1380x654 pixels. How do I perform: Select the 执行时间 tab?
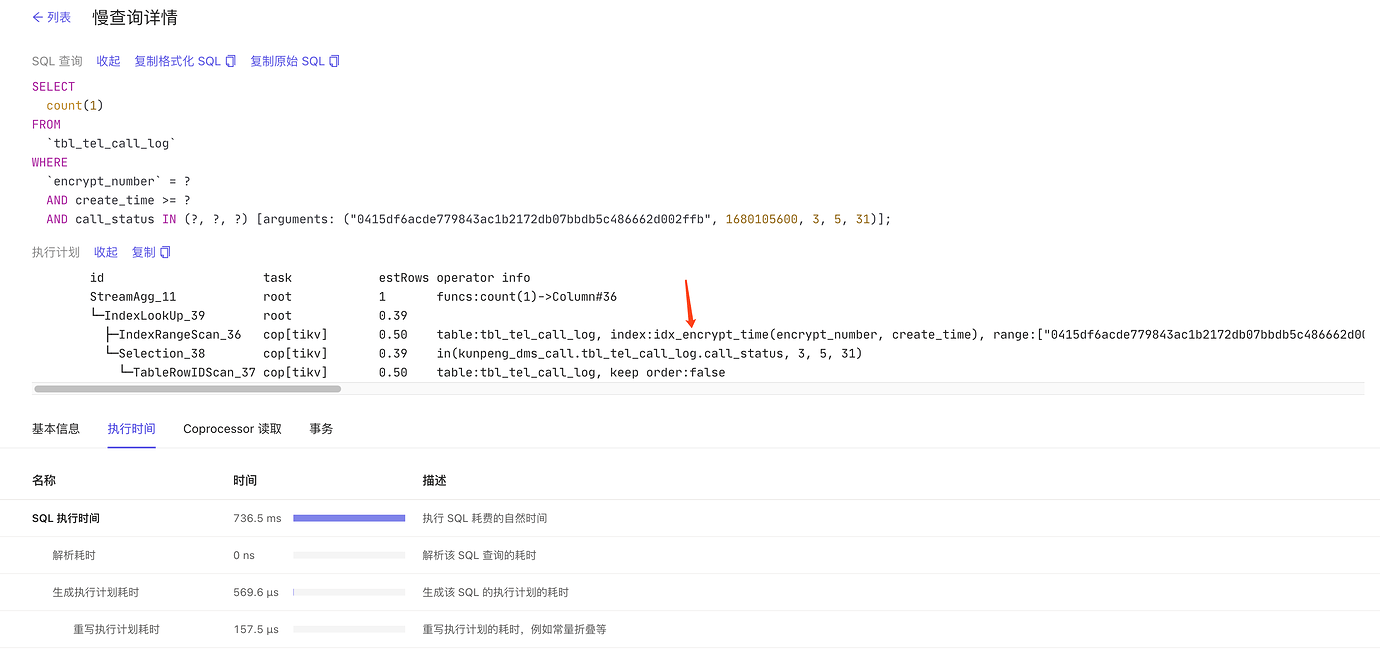131,428
